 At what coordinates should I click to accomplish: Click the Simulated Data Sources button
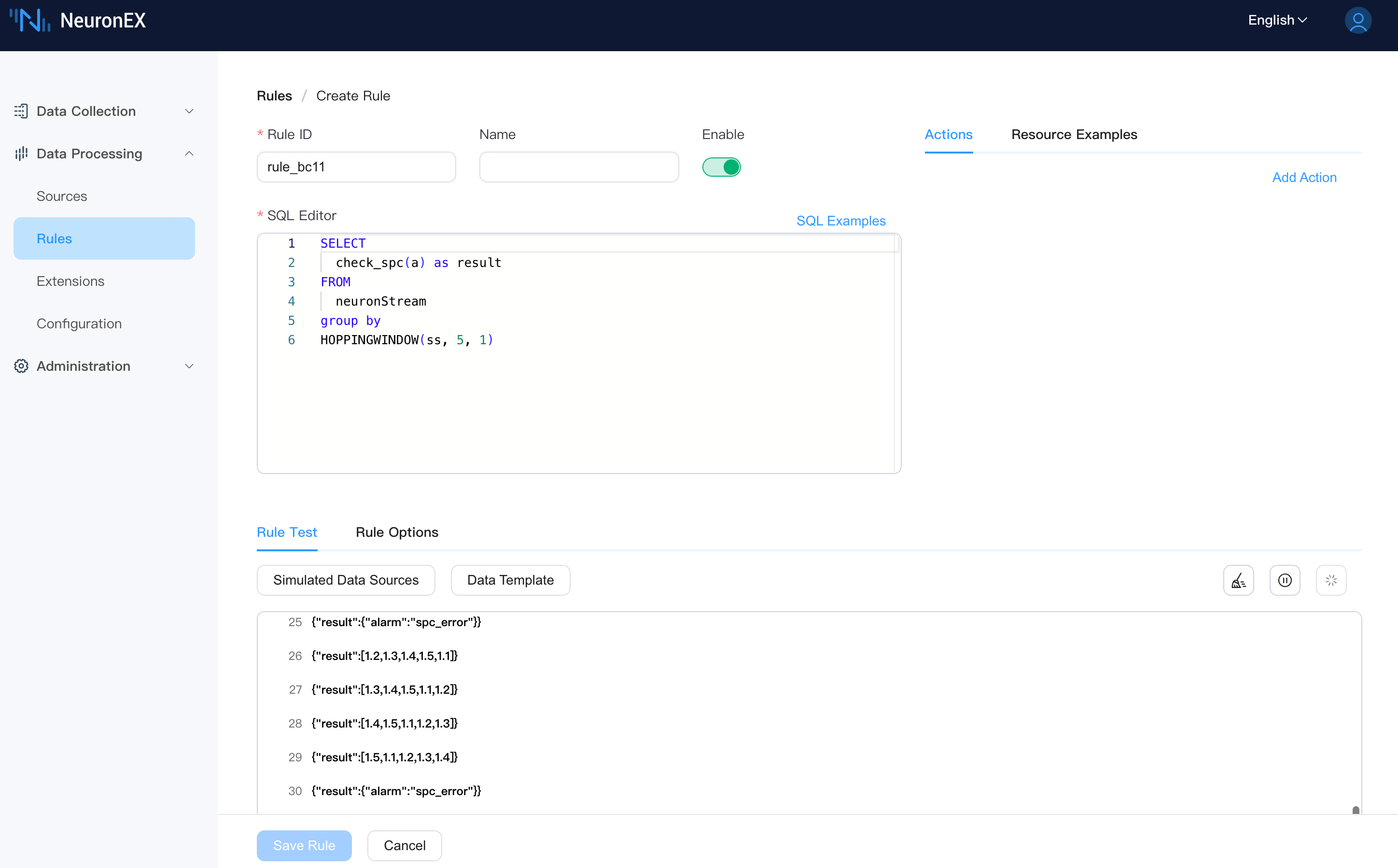coord(346,580)
